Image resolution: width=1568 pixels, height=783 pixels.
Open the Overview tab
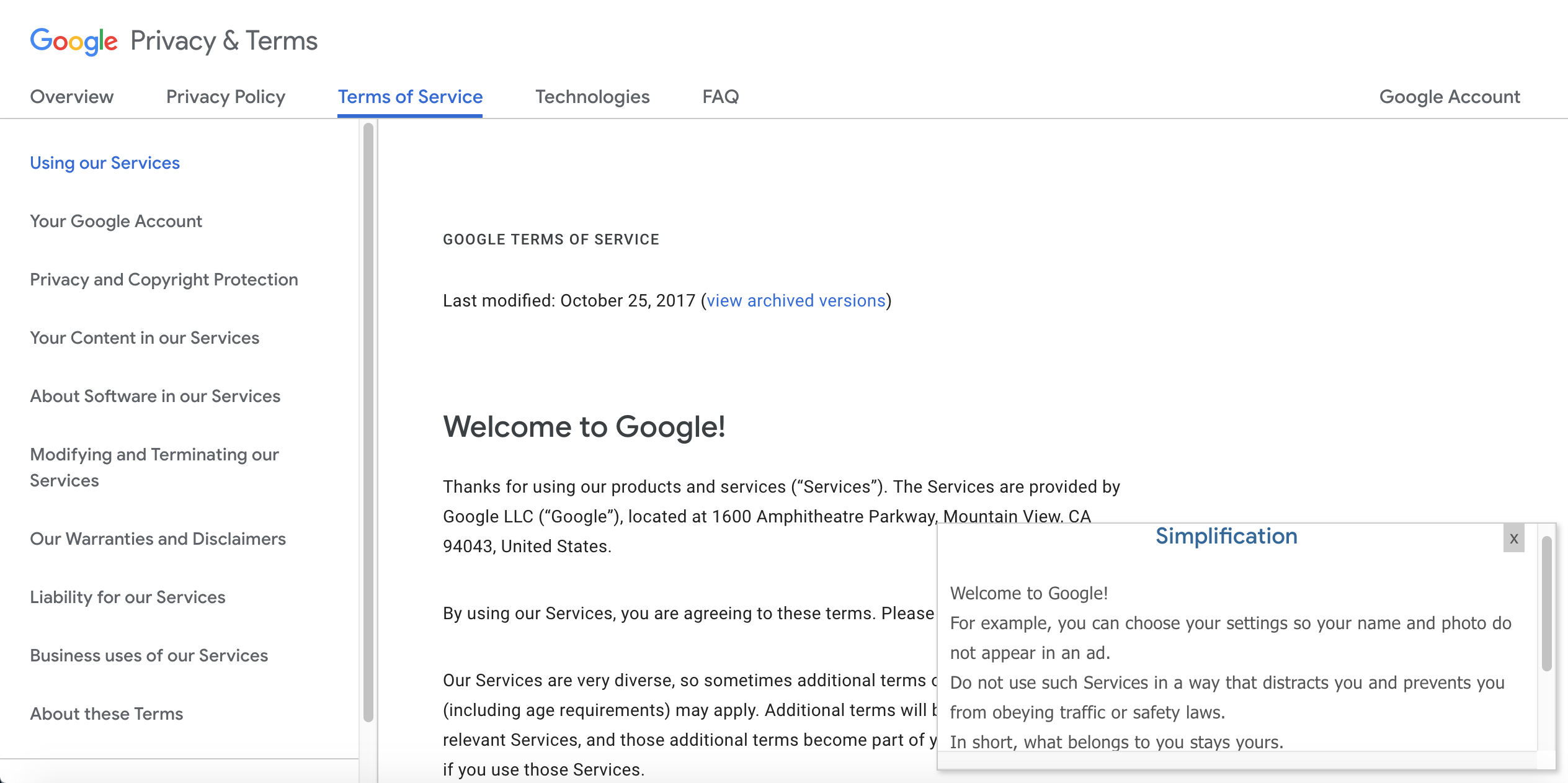click(72, 97)
